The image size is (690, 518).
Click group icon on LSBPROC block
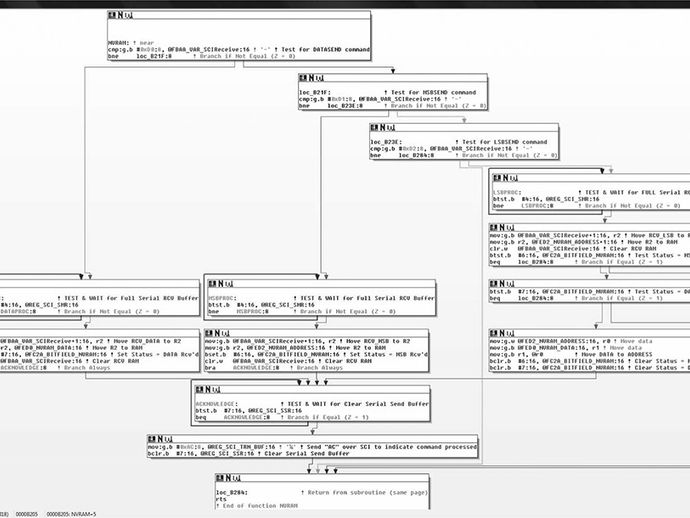(x=514, y=178)
